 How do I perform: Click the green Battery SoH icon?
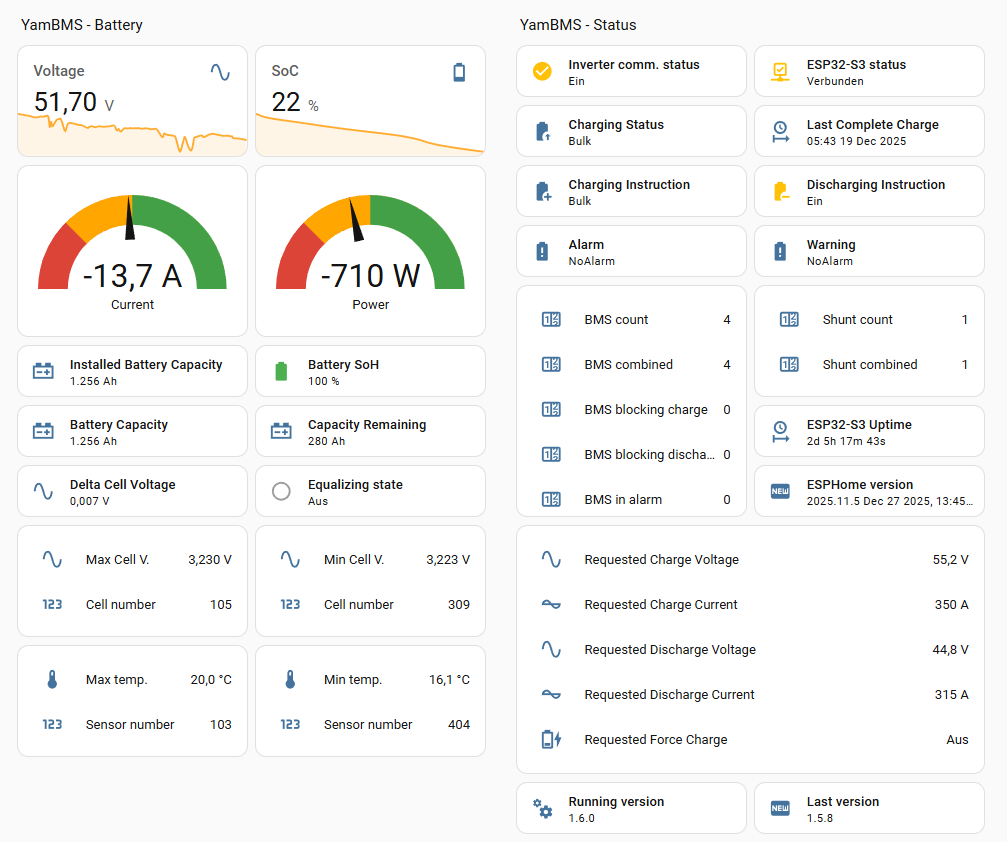tap(281, 372)
